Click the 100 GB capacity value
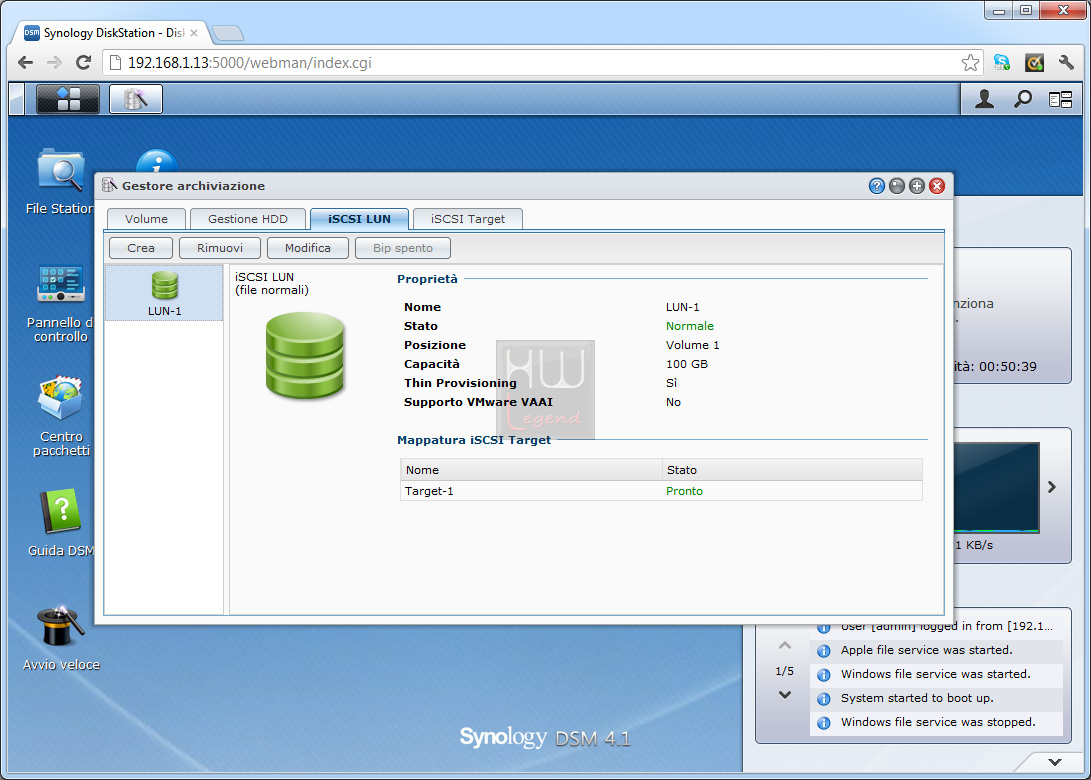1091x780 pixels. [x=687, y=364]
